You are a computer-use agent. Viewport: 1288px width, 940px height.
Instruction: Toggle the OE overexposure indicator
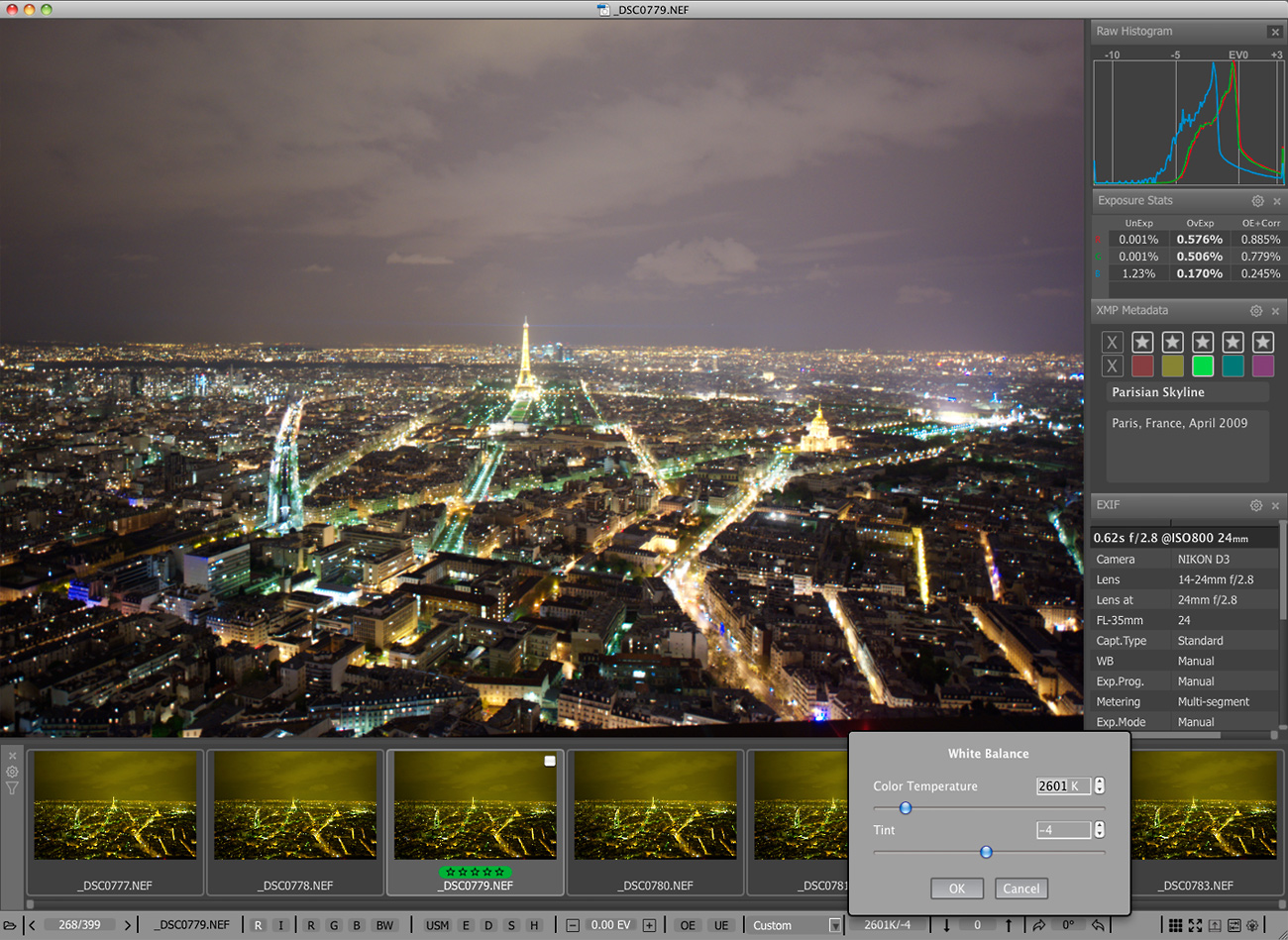click(688, 925)
